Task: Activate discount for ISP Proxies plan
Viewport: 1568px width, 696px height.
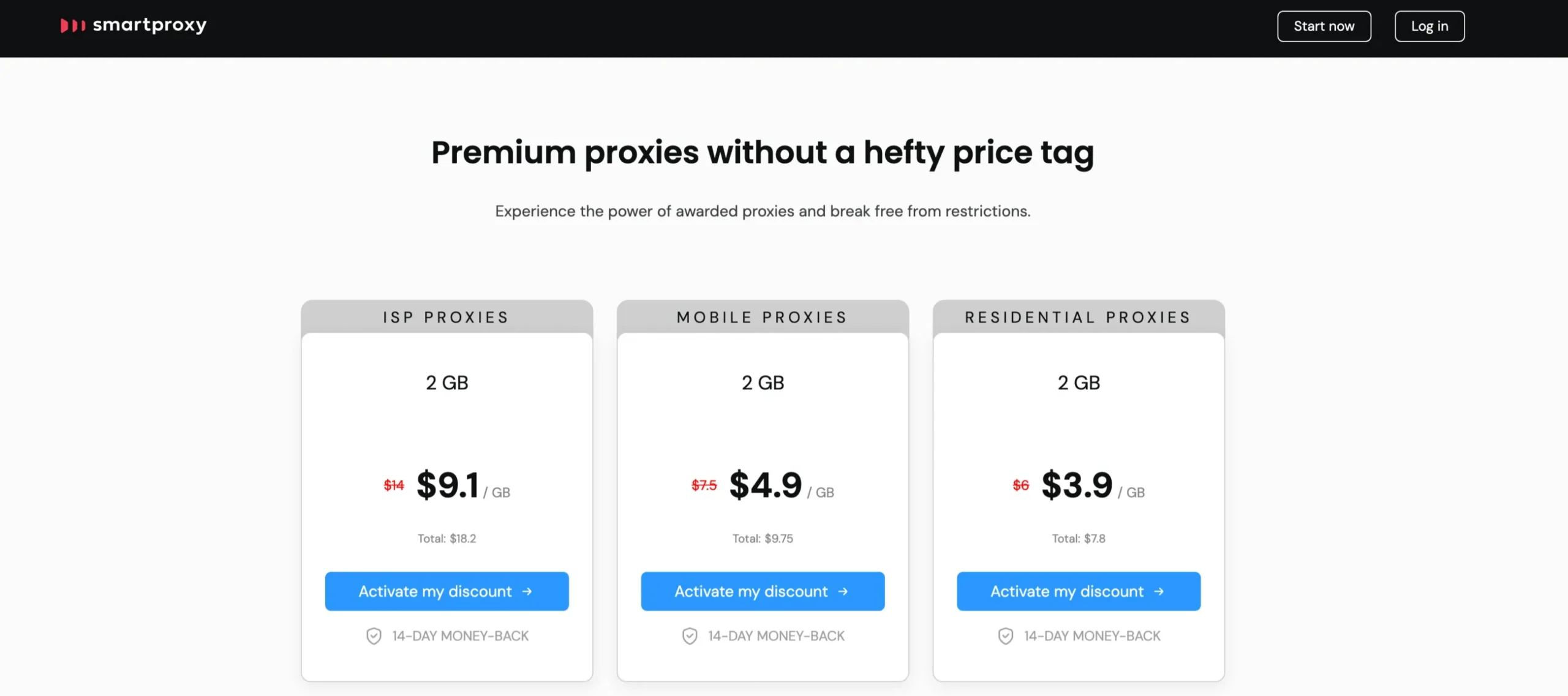Action: coord(446,591)
